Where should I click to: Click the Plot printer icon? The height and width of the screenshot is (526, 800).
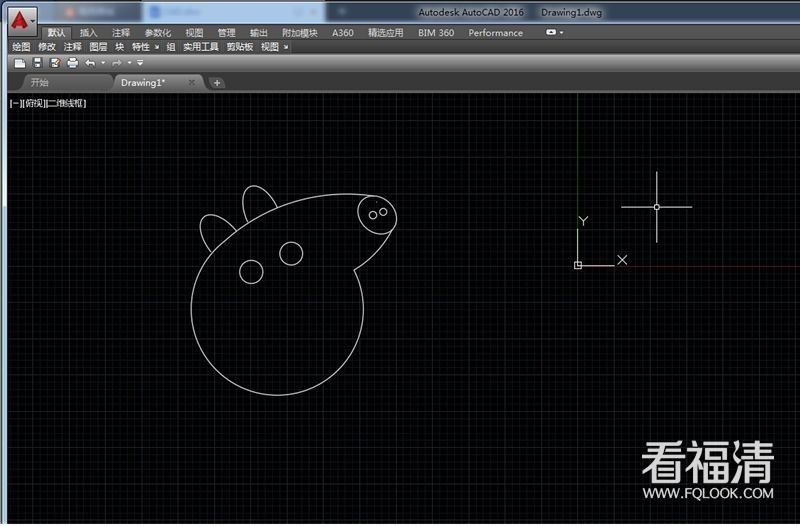(72, 63)
